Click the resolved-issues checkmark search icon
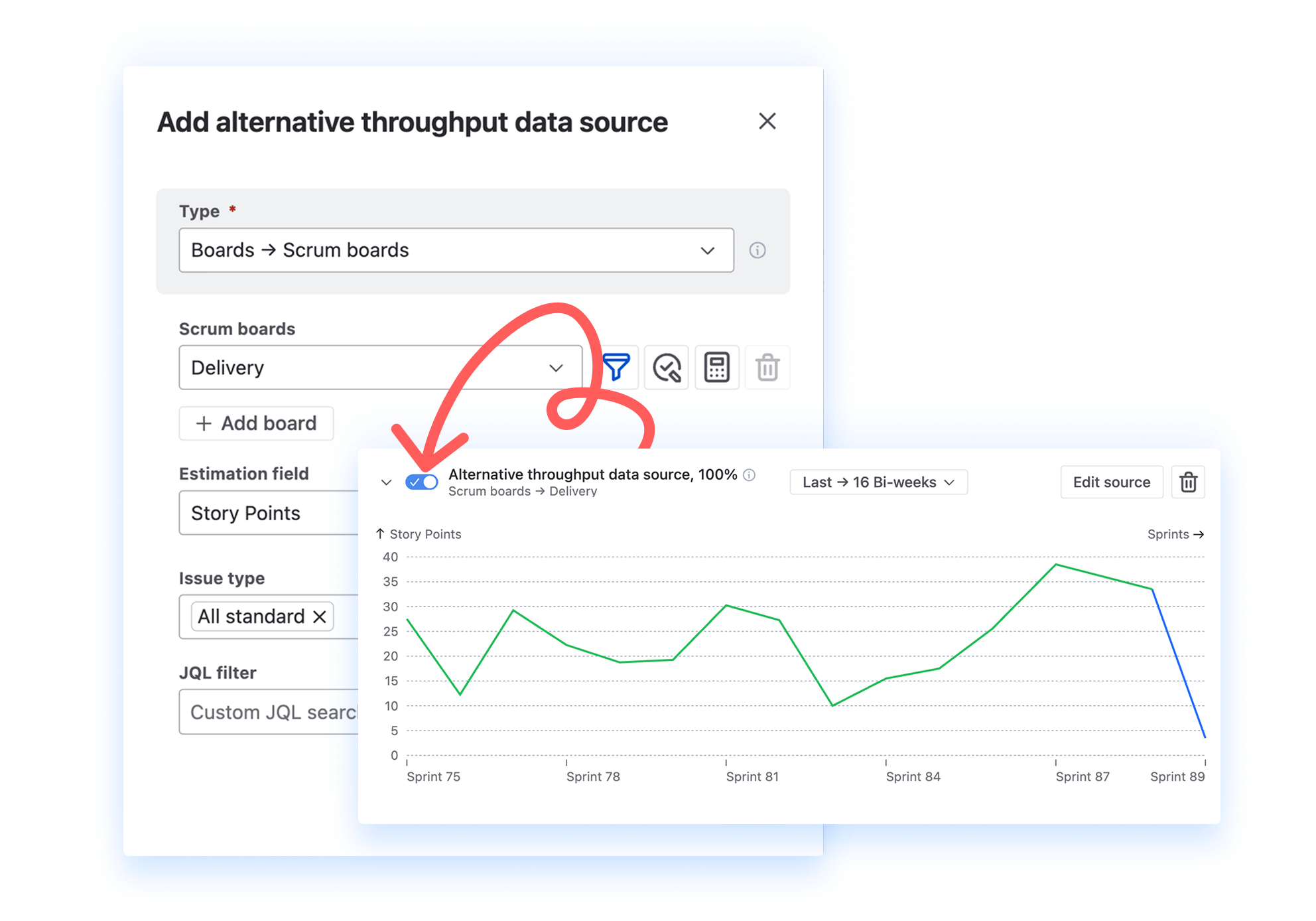The height and width of the screenshot is (921, 1316). (x=667, y=368)
